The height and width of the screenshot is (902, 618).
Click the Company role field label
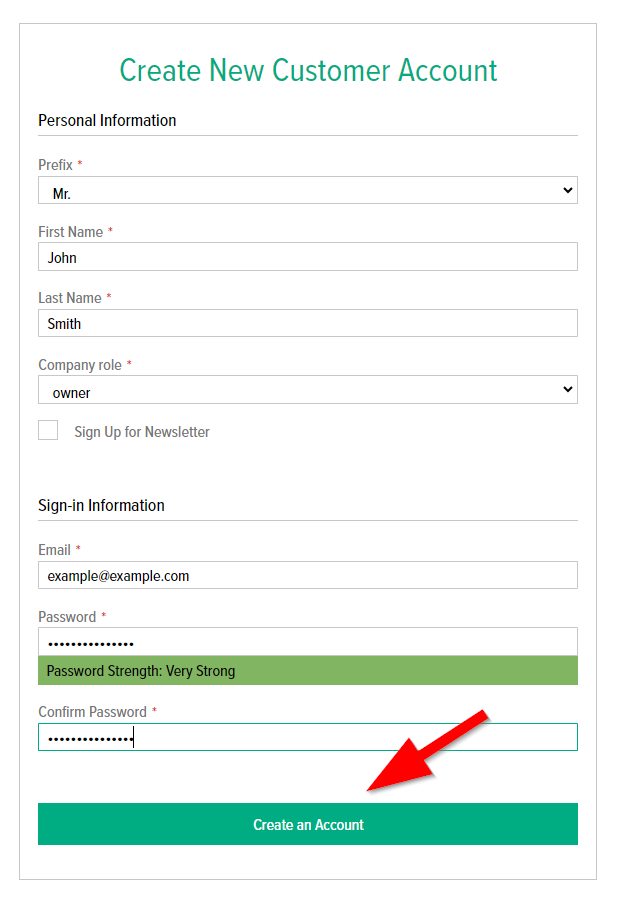(x=80, y=365)
